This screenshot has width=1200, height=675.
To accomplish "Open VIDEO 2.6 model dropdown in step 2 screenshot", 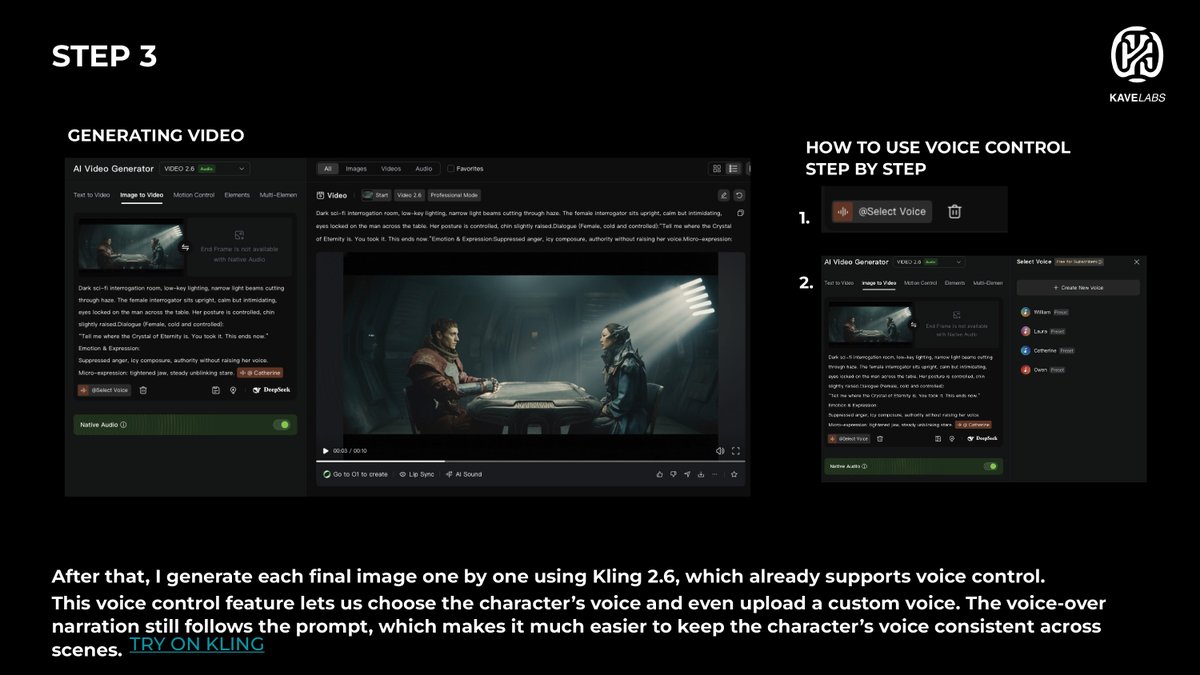I will click(930, 262).
